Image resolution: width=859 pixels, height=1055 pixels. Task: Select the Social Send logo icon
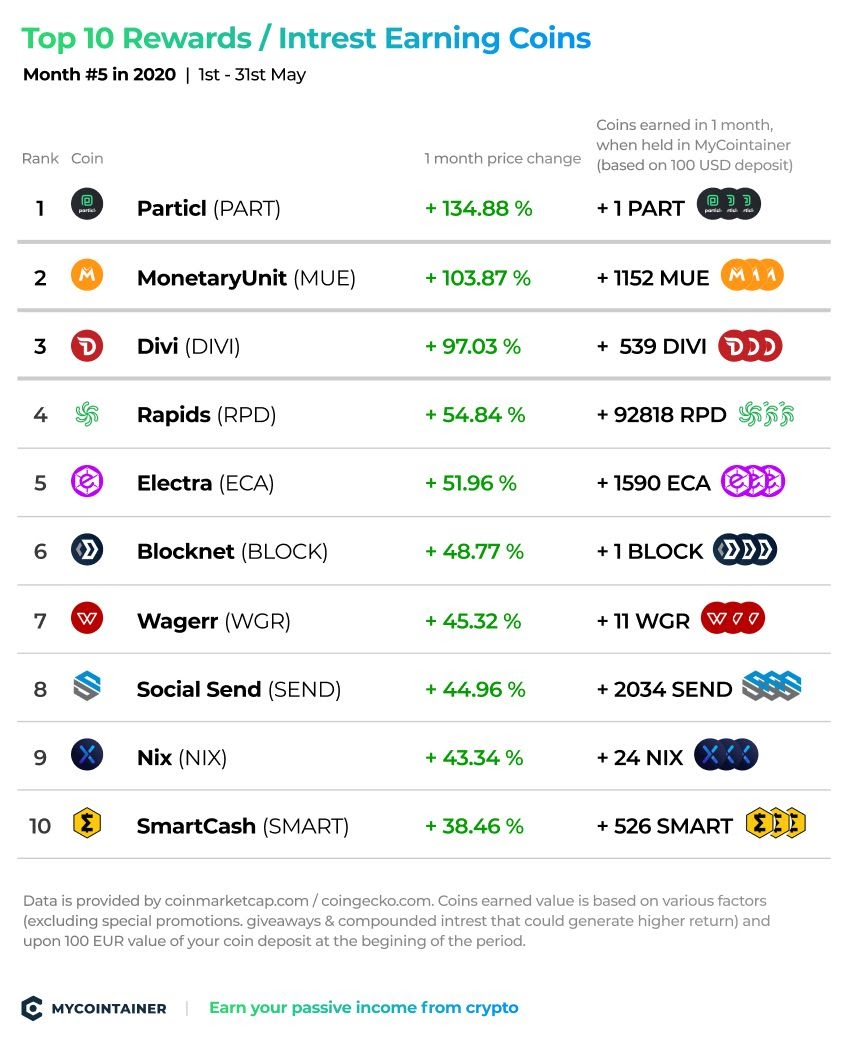click(87, 686)
